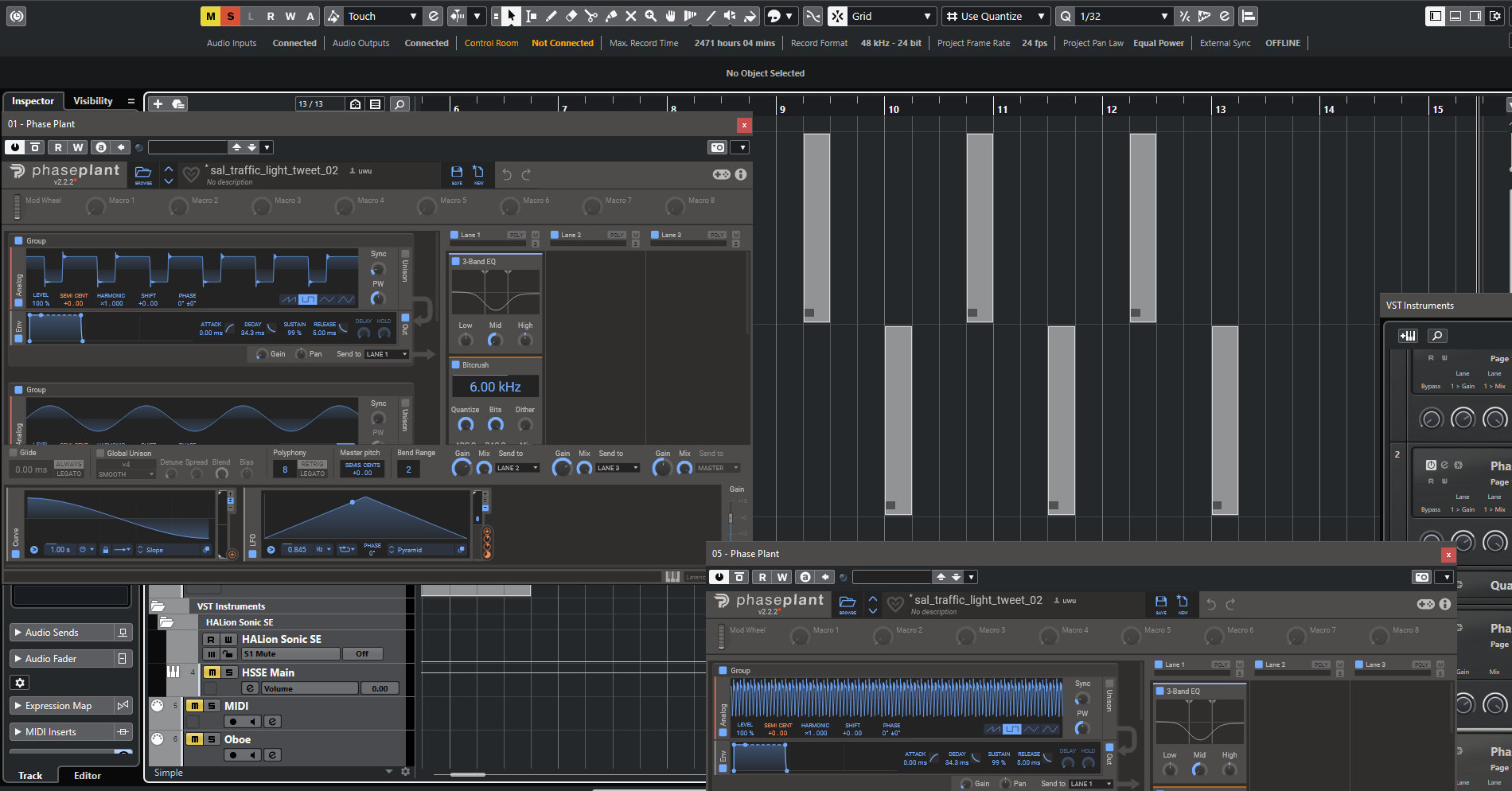The image size is (1512, 791).
Task: Take snapshot in 01 - Phase Plant window
Action: point(718,147)
